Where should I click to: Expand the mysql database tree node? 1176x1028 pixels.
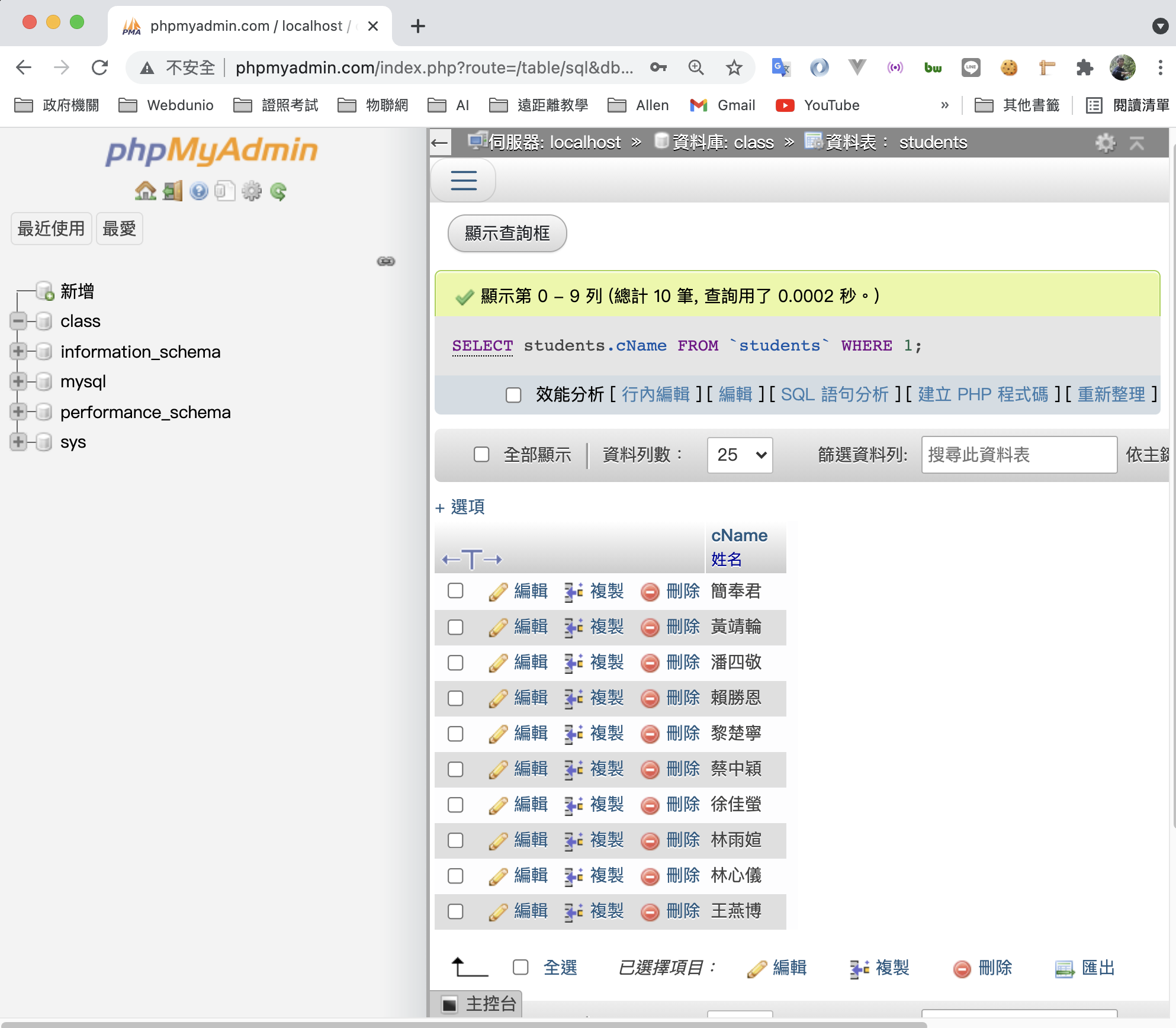(18, 381)
